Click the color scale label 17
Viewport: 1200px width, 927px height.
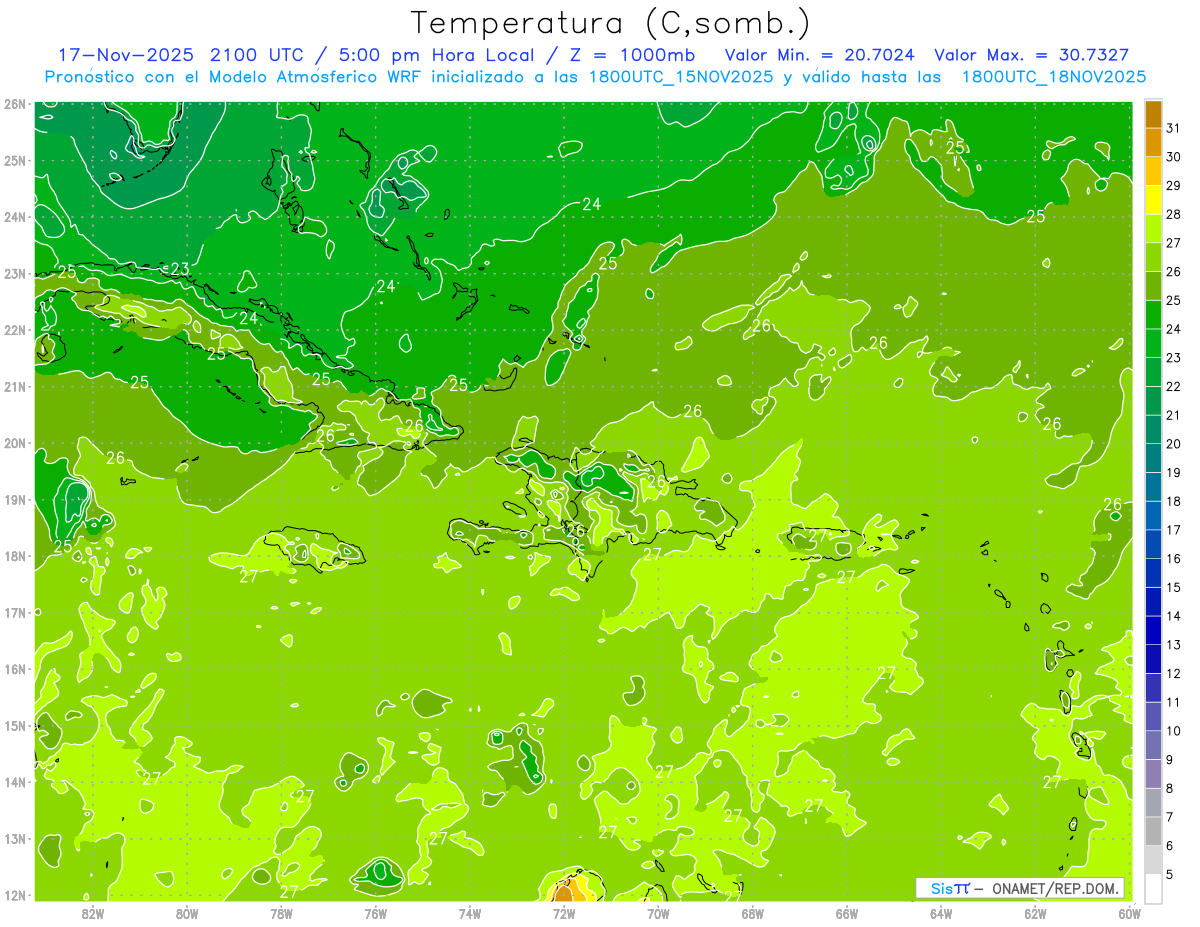pyautogui.click(x=1174, y=530)
